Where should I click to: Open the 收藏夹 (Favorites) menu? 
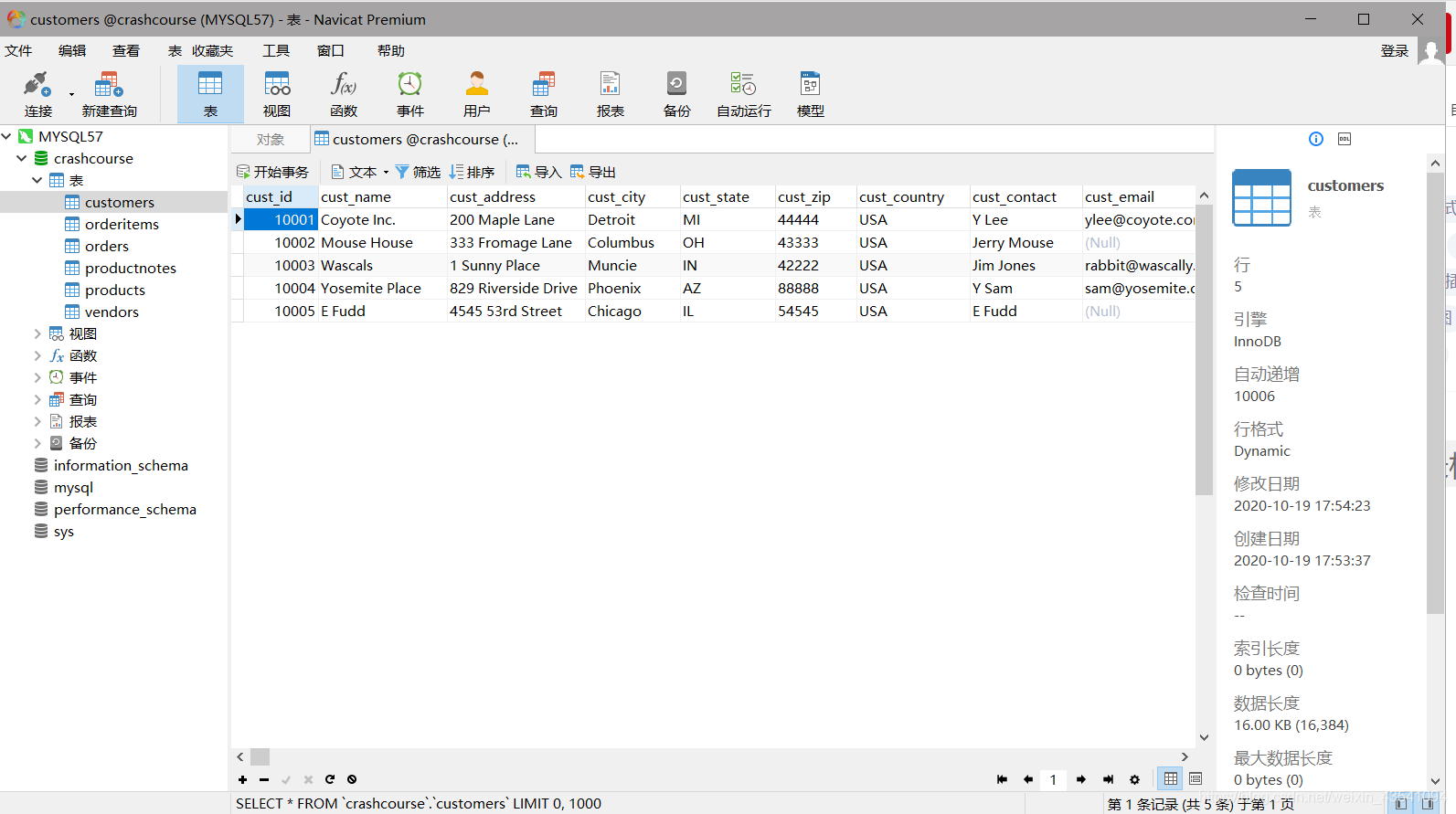(212, 50)
